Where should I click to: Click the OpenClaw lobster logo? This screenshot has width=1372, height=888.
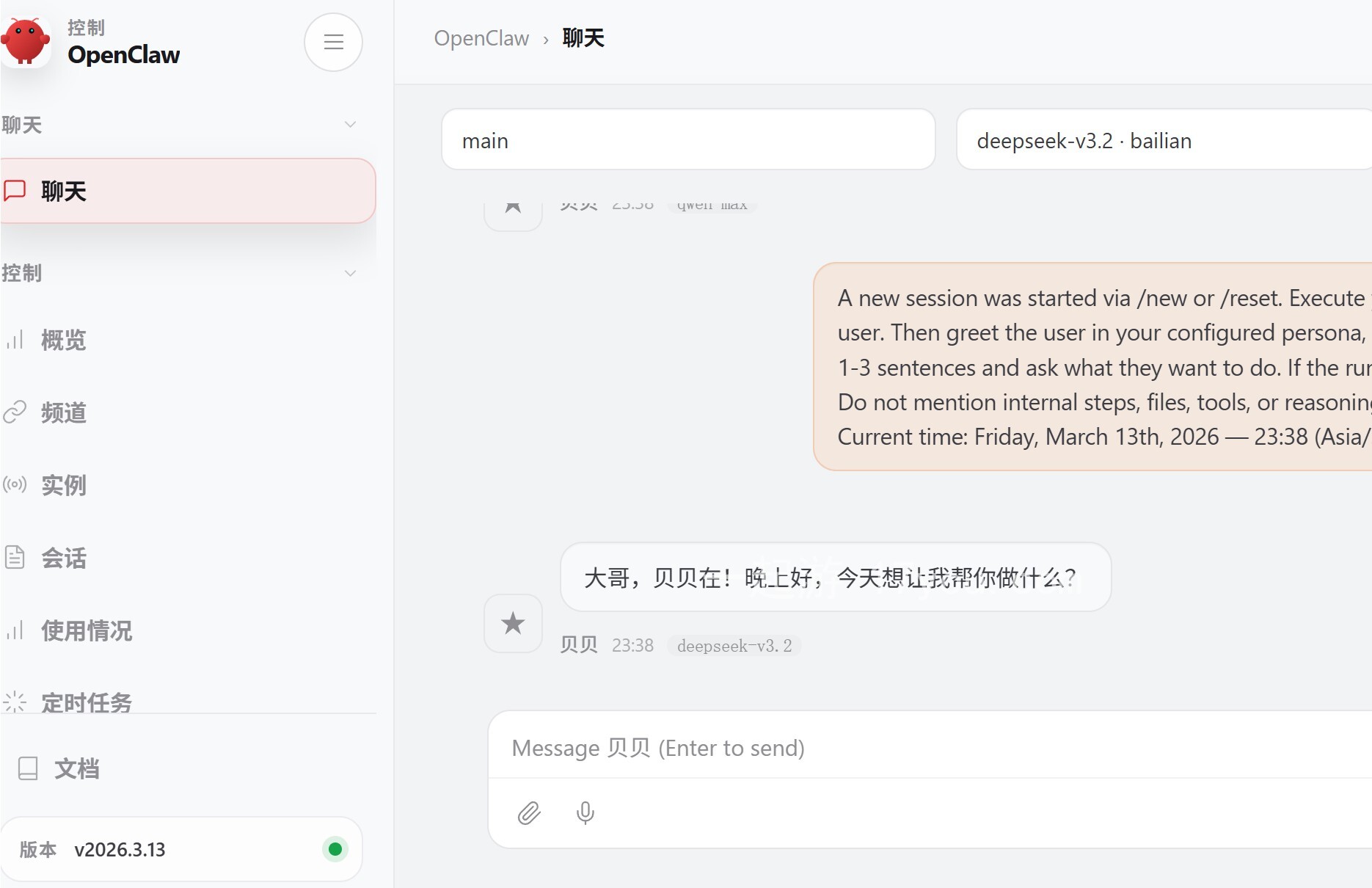27,42
